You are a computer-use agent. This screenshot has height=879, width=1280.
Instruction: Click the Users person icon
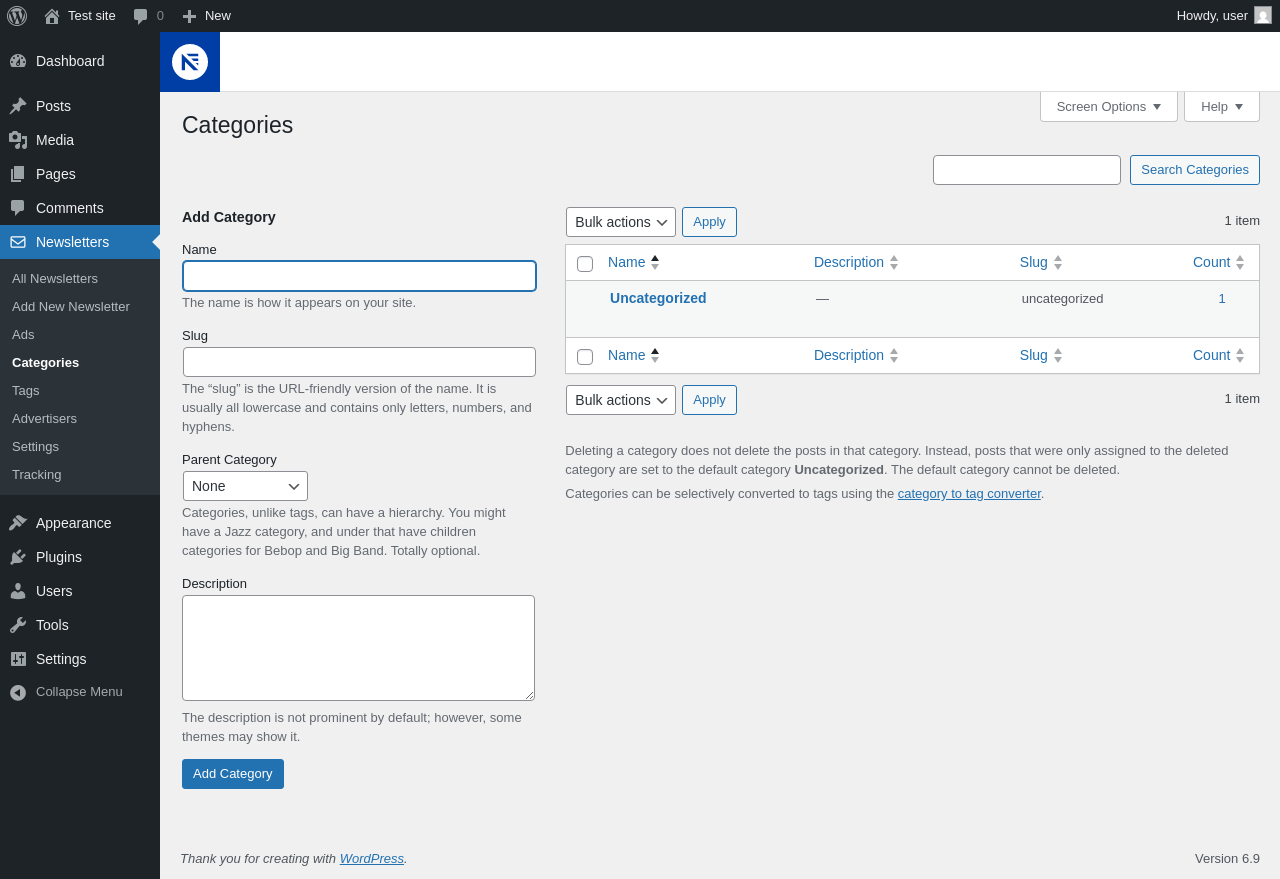[x=18, y=591]
